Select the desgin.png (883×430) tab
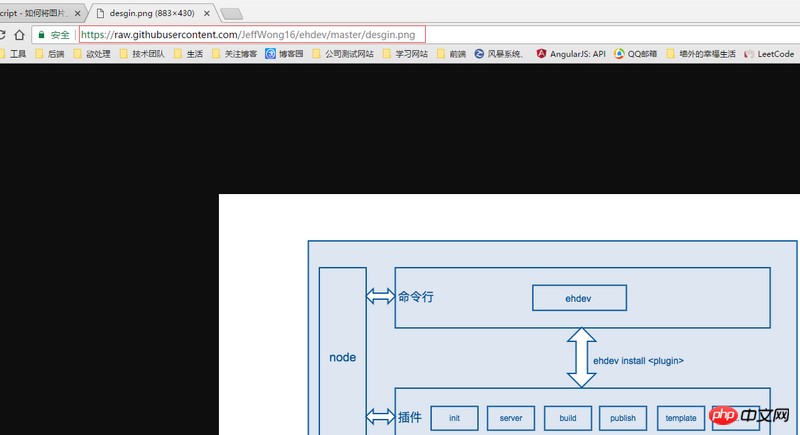This screenshot has width=800, height=435. tap(152, 13)
